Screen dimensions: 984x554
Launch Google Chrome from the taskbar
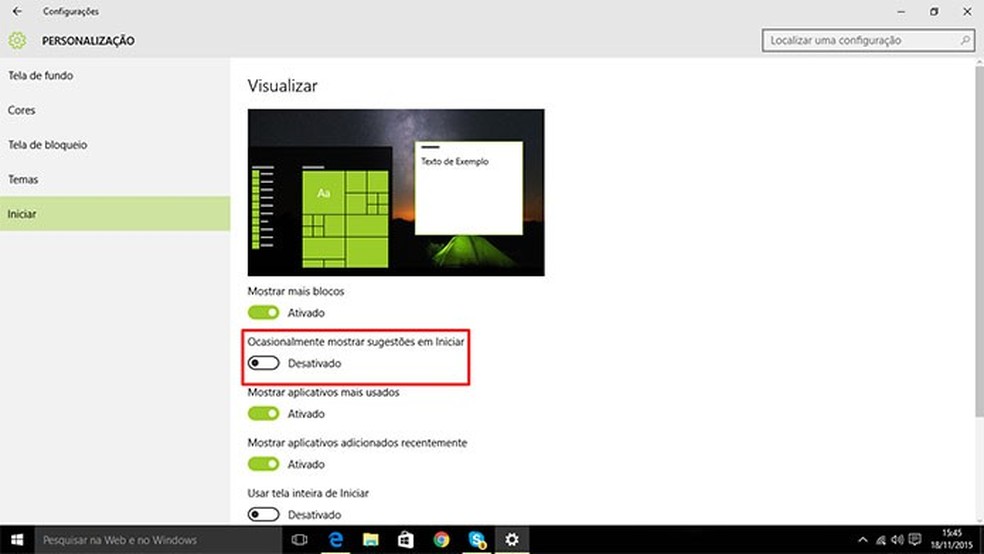441,540
